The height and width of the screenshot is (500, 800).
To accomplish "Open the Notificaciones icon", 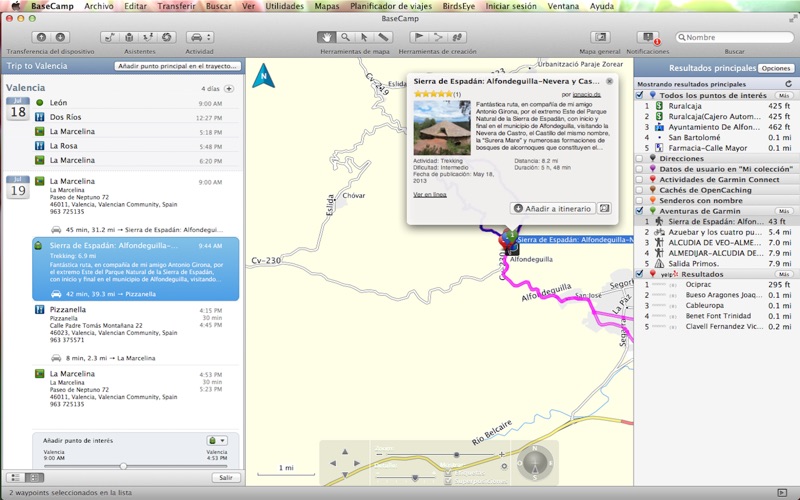I will coord(648,37).
